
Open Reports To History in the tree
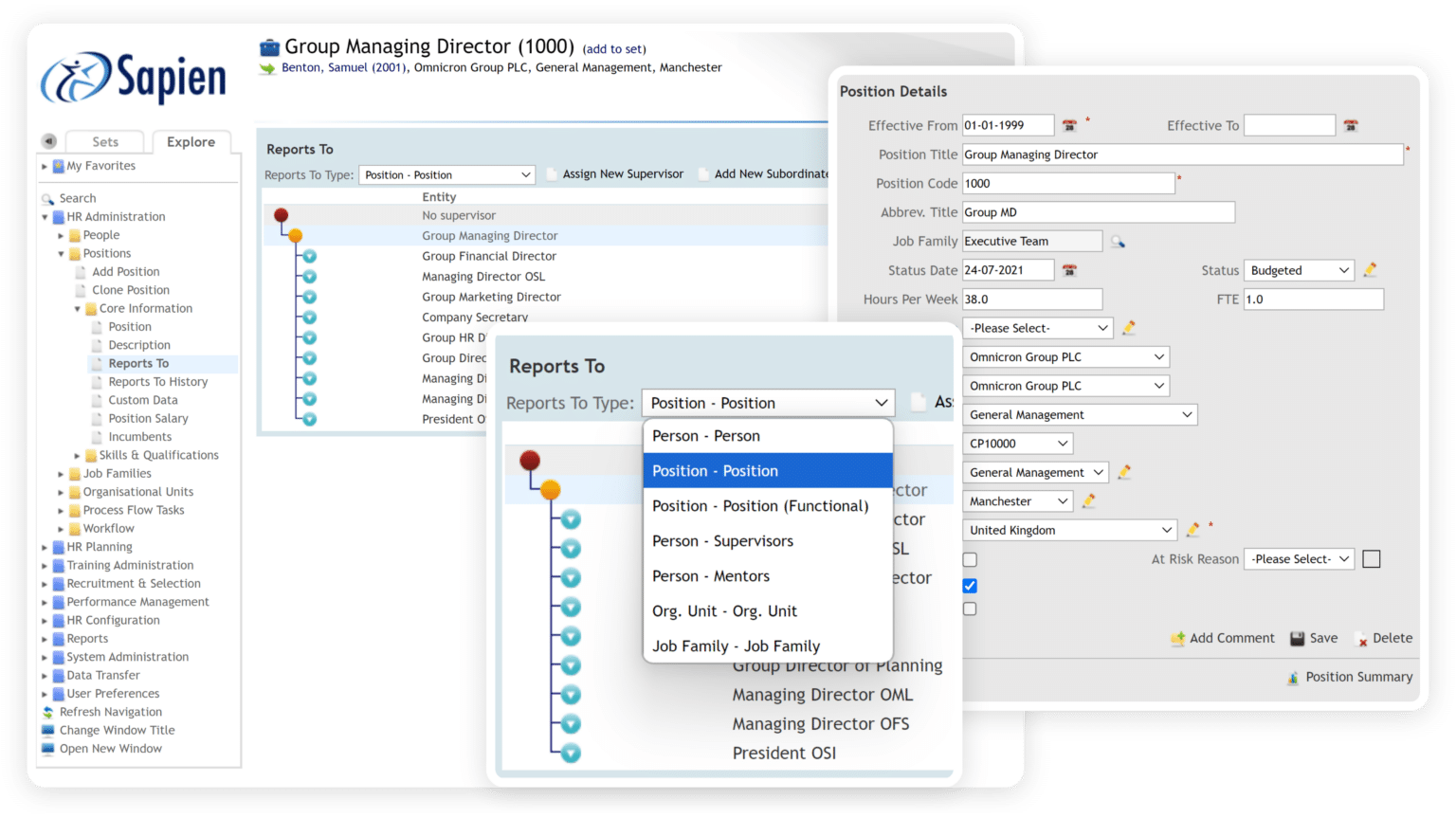[x=158, y=382]
